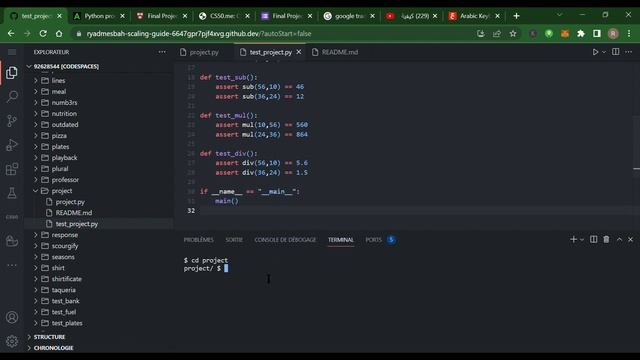Split the terminal panel
640x360 pixels.
(x=593, y=240)
